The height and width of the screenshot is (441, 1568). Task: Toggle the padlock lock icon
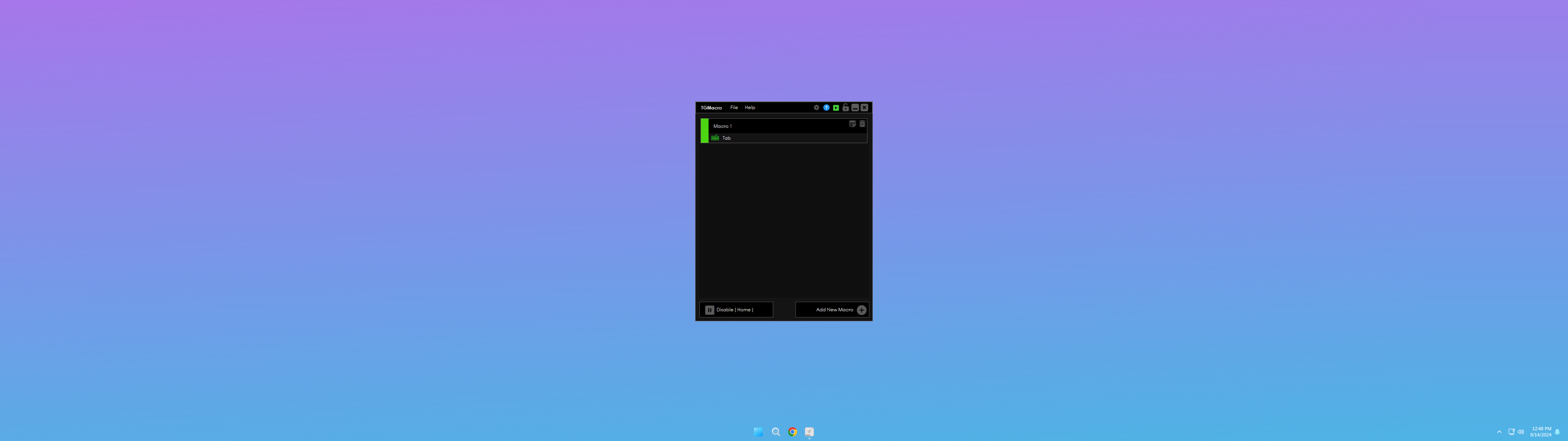tap(846, 107)
